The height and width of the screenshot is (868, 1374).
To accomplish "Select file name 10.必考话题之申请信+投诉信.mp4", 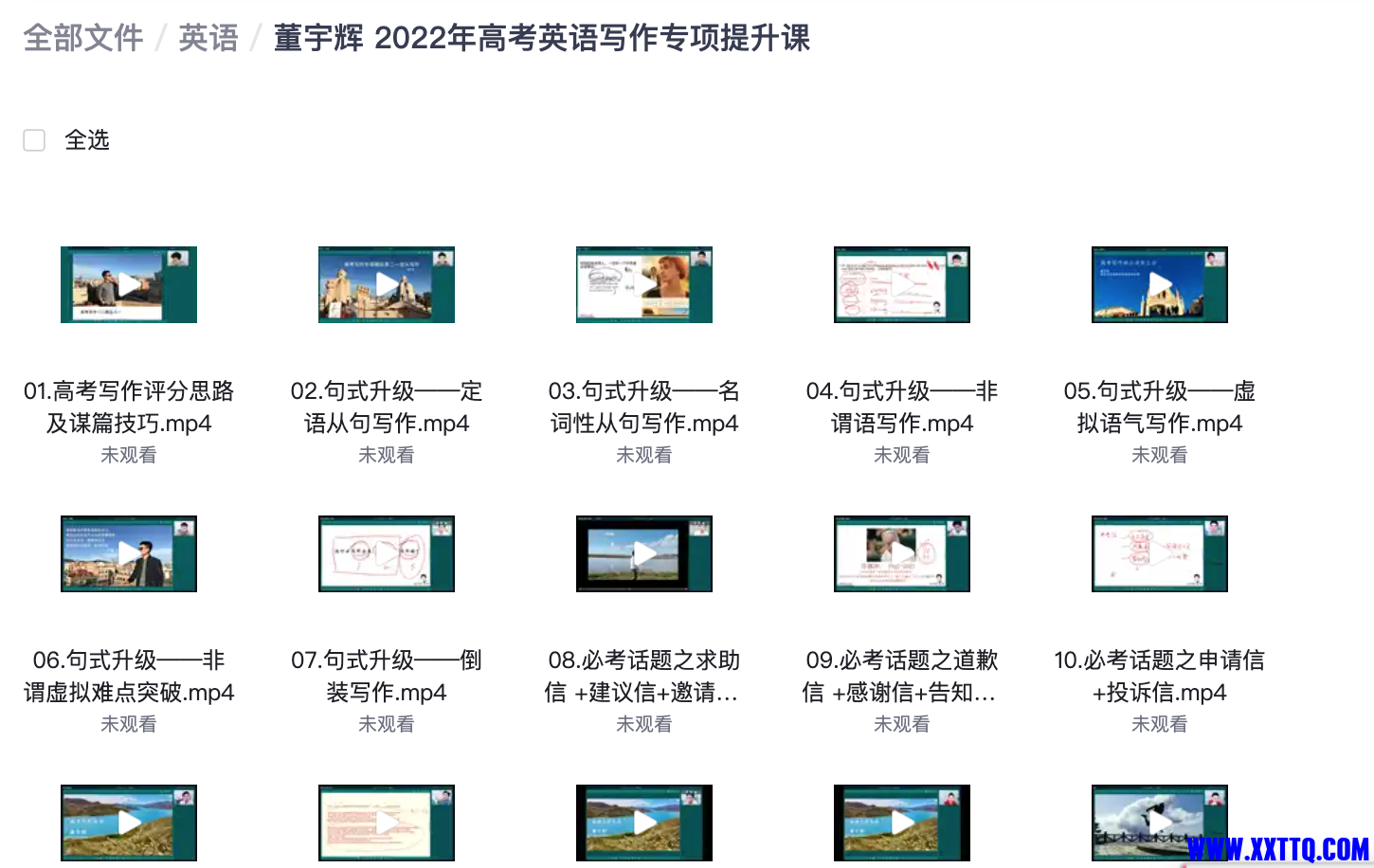I will click(1160, 676).
